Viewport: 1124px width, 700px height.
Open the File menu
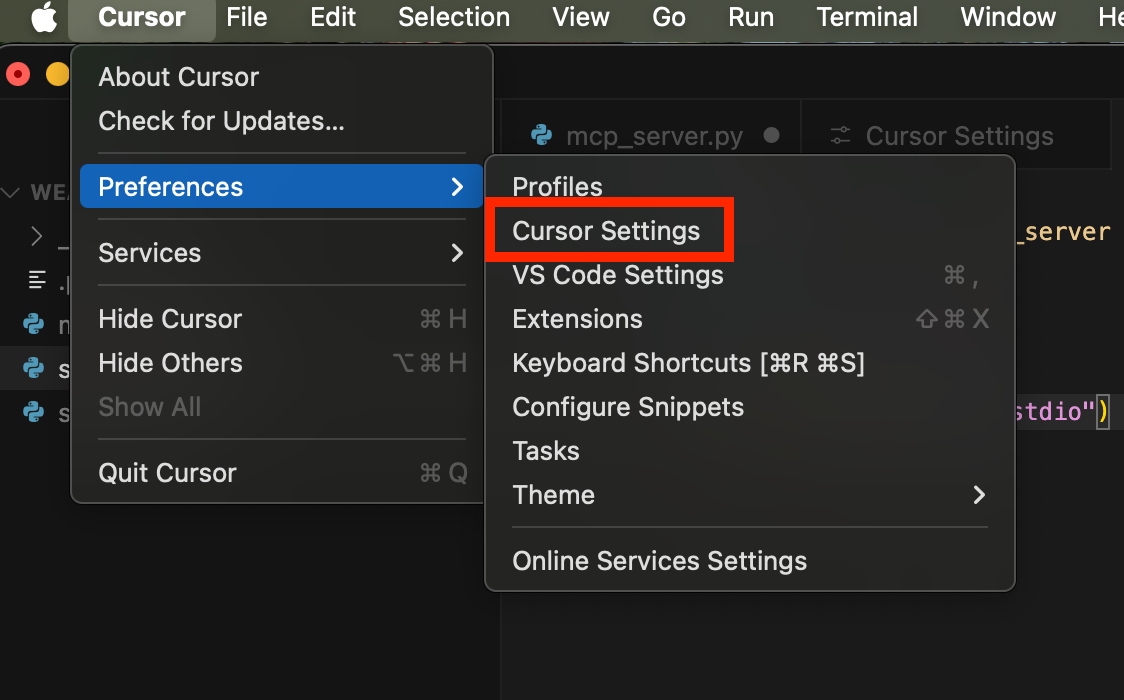tap(247, 17)
